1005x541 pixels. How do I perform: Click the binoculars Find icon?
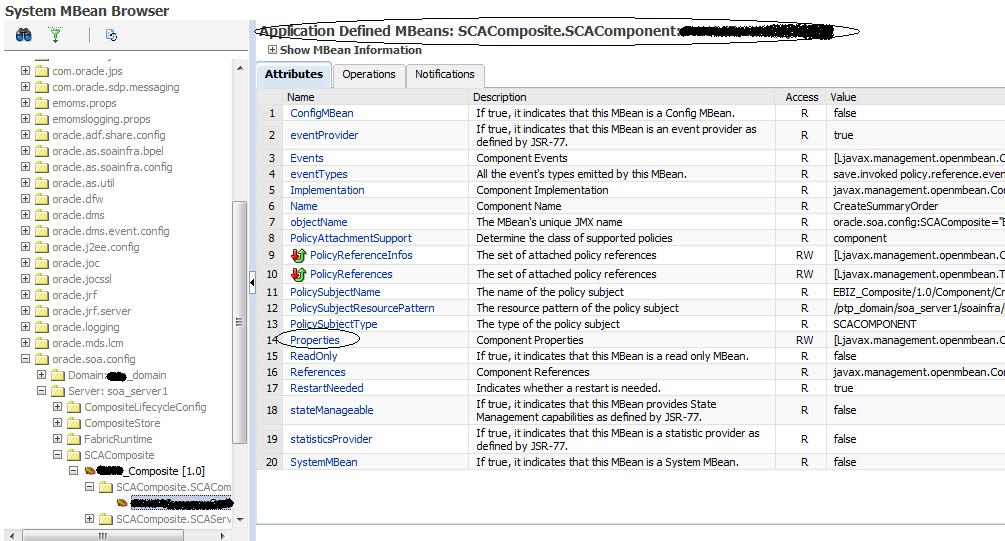point(24,35)
